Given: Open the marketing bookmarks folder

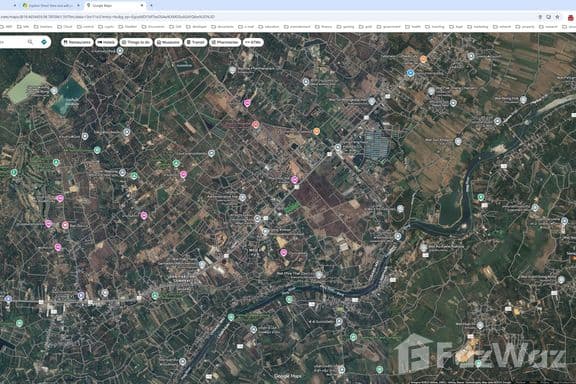Looking at the screenshot, I should coord(478,27).
